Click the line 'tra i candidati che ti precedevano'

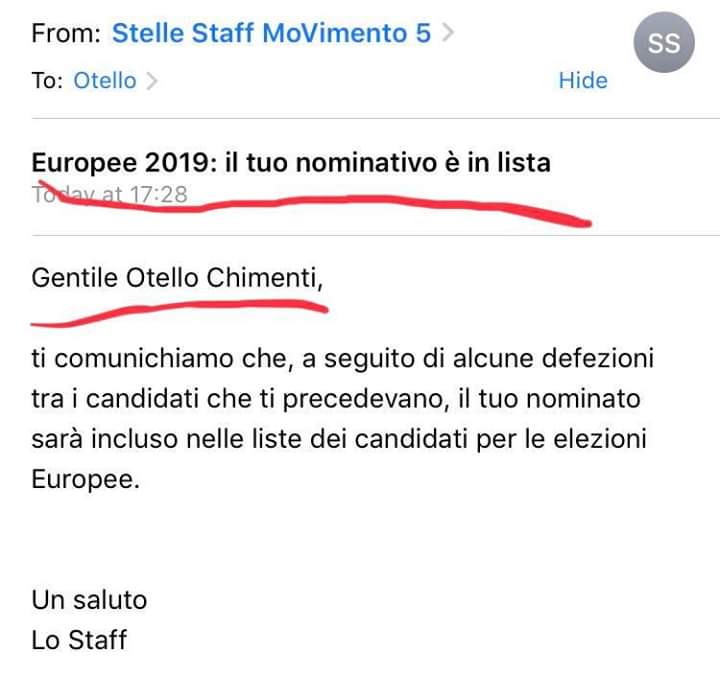pos(336,399)
